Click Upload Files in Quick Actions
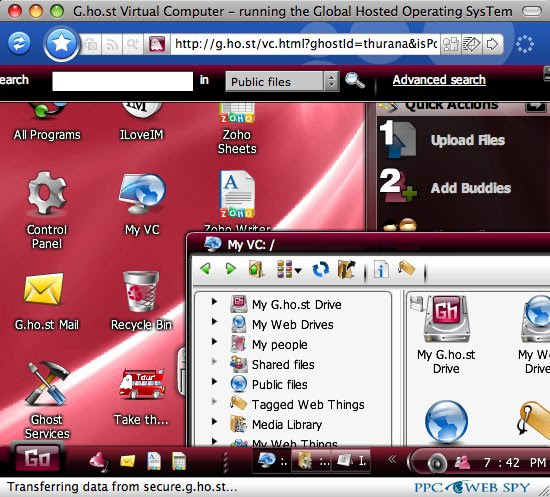The width and height of the screenshot is (550, 497). coord(468,140)
